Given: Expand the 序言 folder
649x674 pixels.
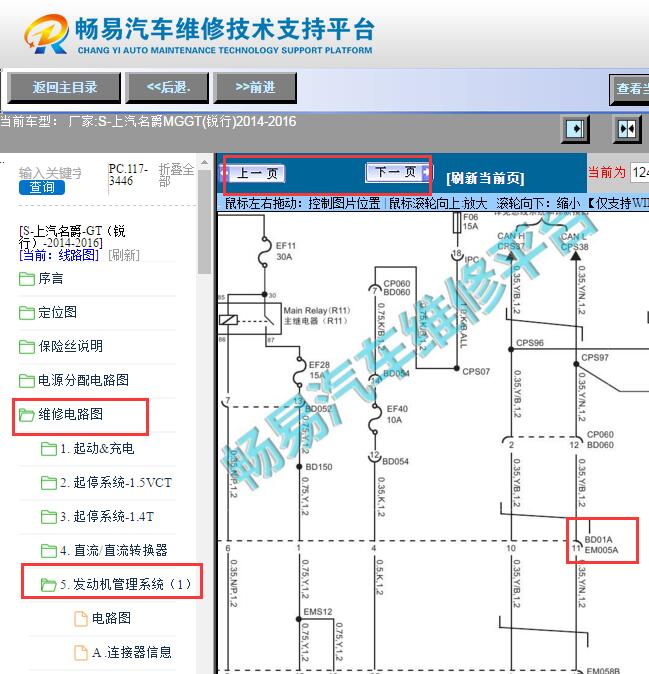Looking at the screenshot, I should click(x=51, y=279).
